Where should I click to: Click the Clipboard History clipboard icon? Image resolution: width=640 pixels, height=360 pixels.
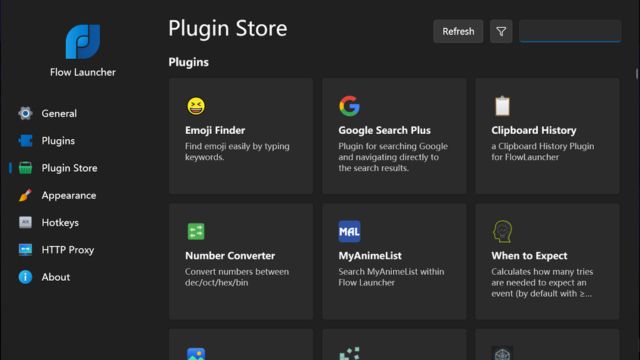(x=502, y=106)
